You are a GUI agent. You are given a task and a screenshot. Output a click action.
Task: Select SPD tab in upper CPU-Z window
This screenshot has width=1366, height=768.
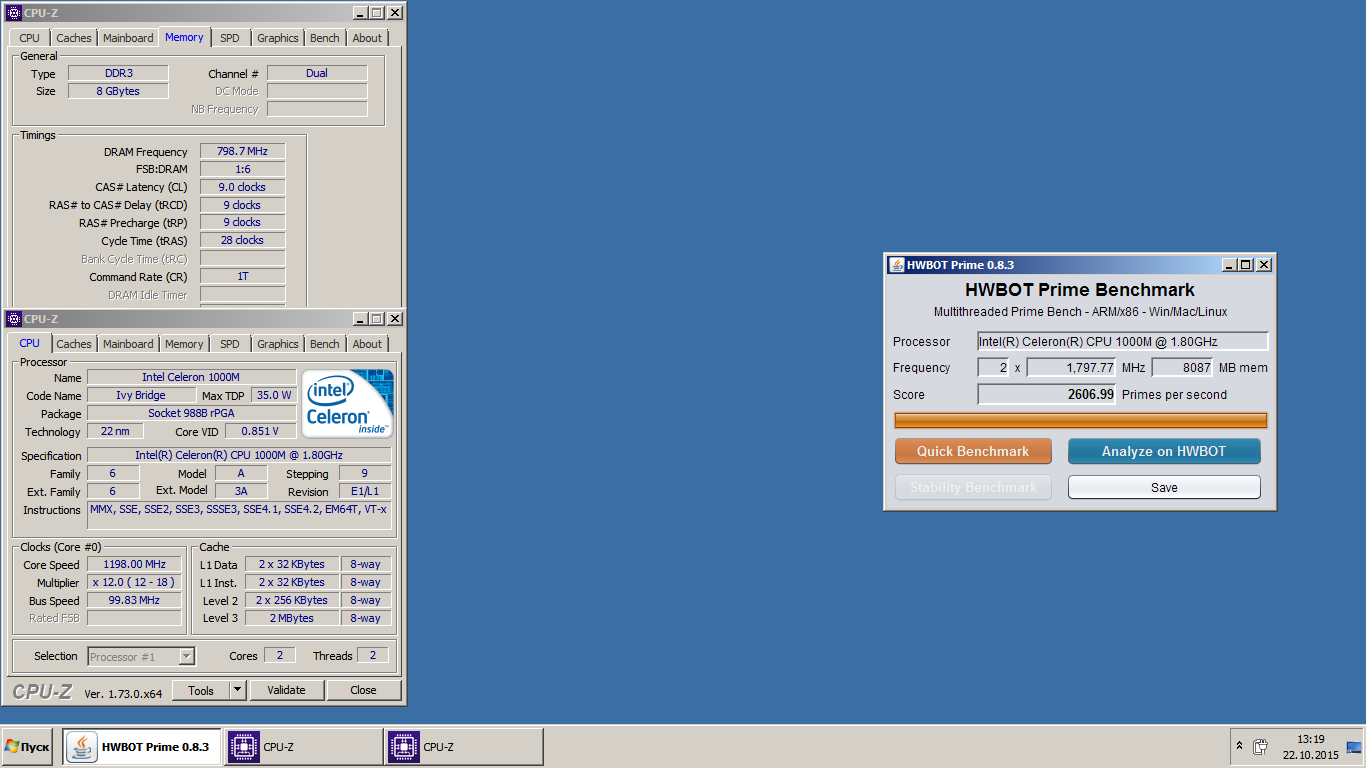pos(230,38)
